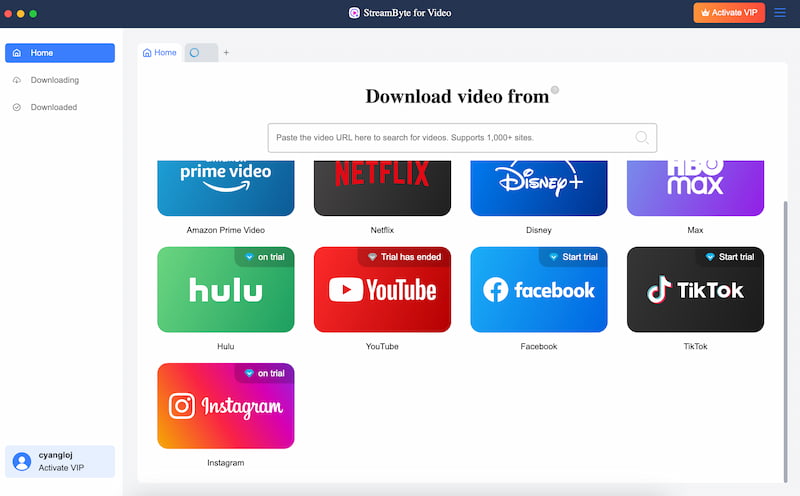The width and height of the screenshot is (800, 496).
Task: Click the Disney label text
Action: pyautogui.click(x=539, y=230)
